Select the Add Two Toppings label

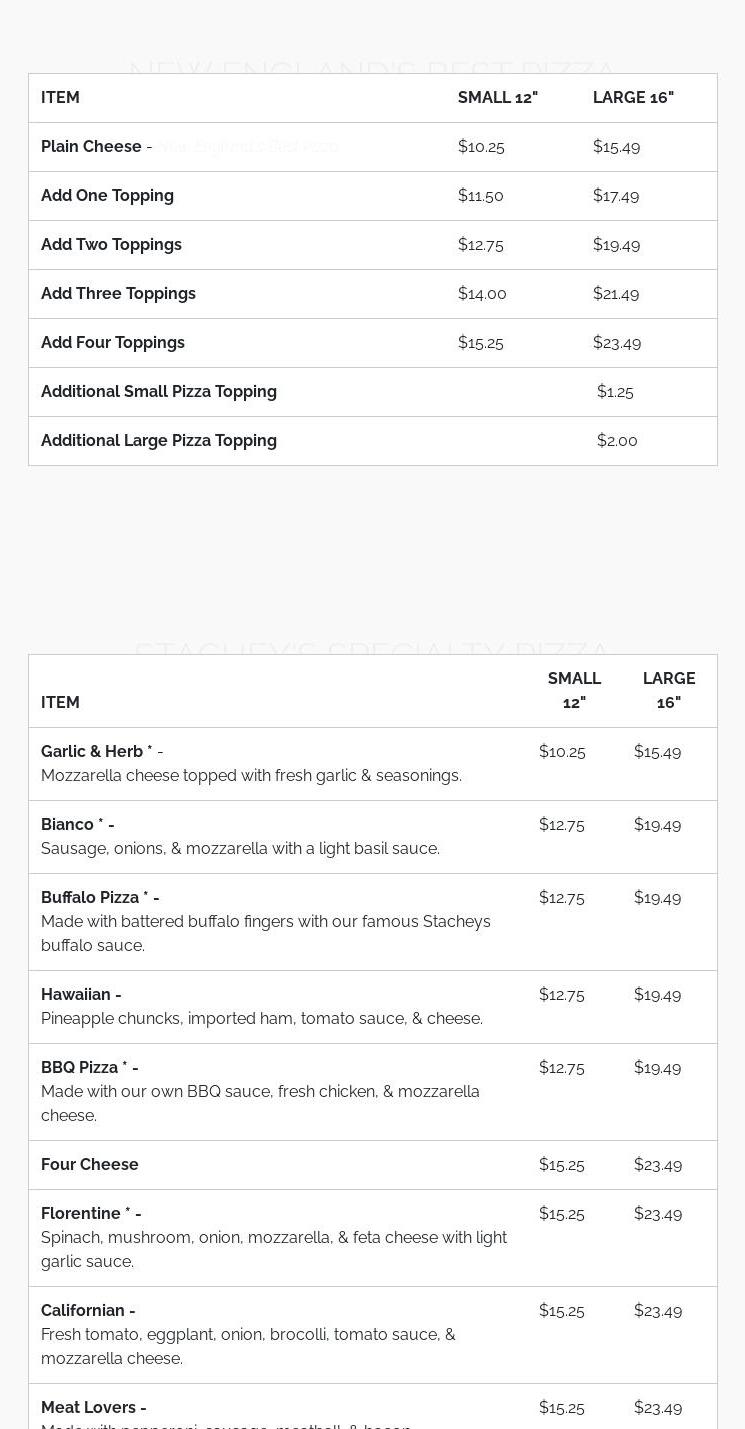click(111, 245)
